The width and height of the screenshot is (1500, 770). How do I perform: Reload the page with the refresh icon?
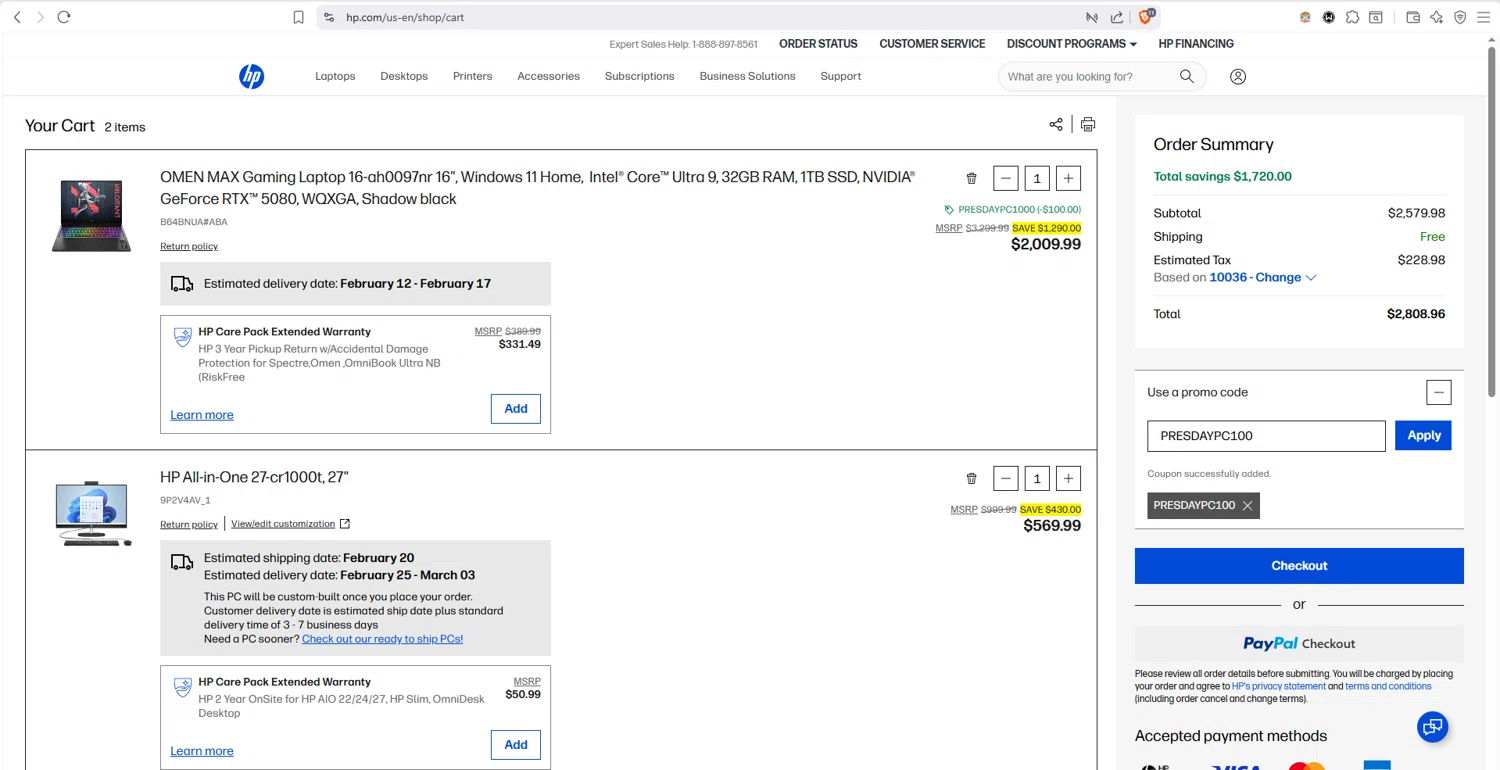point(64,17)
